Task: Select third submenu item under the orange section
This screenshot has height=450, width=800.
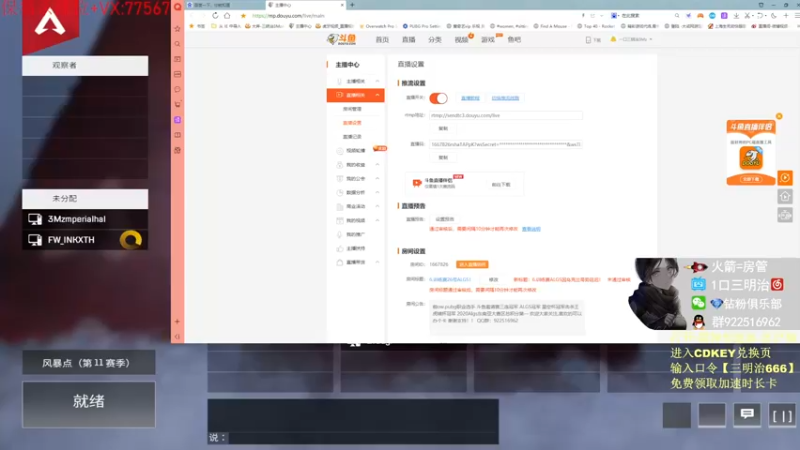Action: coord(352,137)
